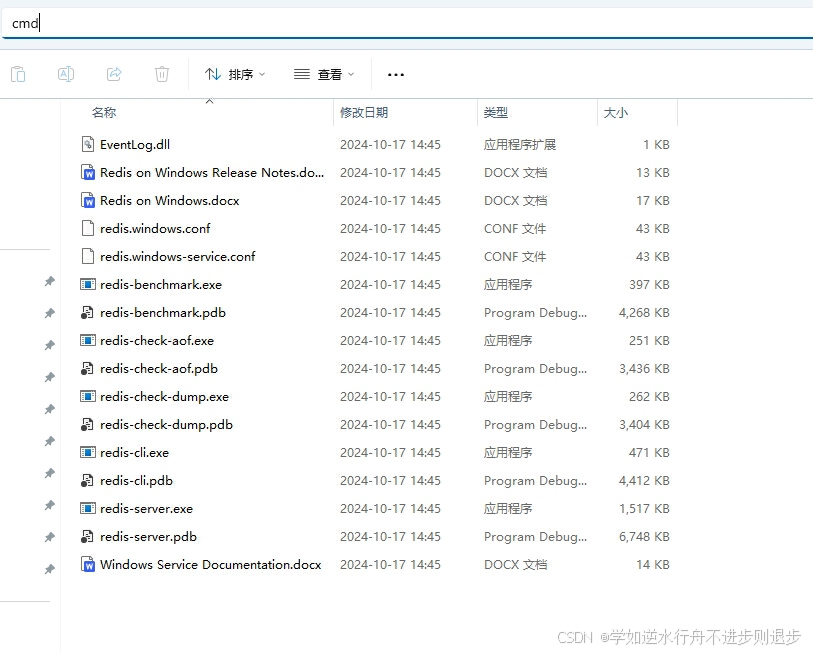The height and width of the screenshot is (653, 813).
Task: Click the Windows Service Documentation.docx Word icon
Action: click(88, 564)
